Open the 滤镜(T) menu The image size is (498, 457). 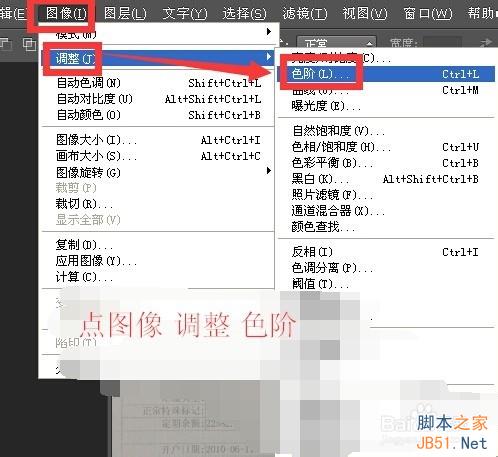pos(305,14)
